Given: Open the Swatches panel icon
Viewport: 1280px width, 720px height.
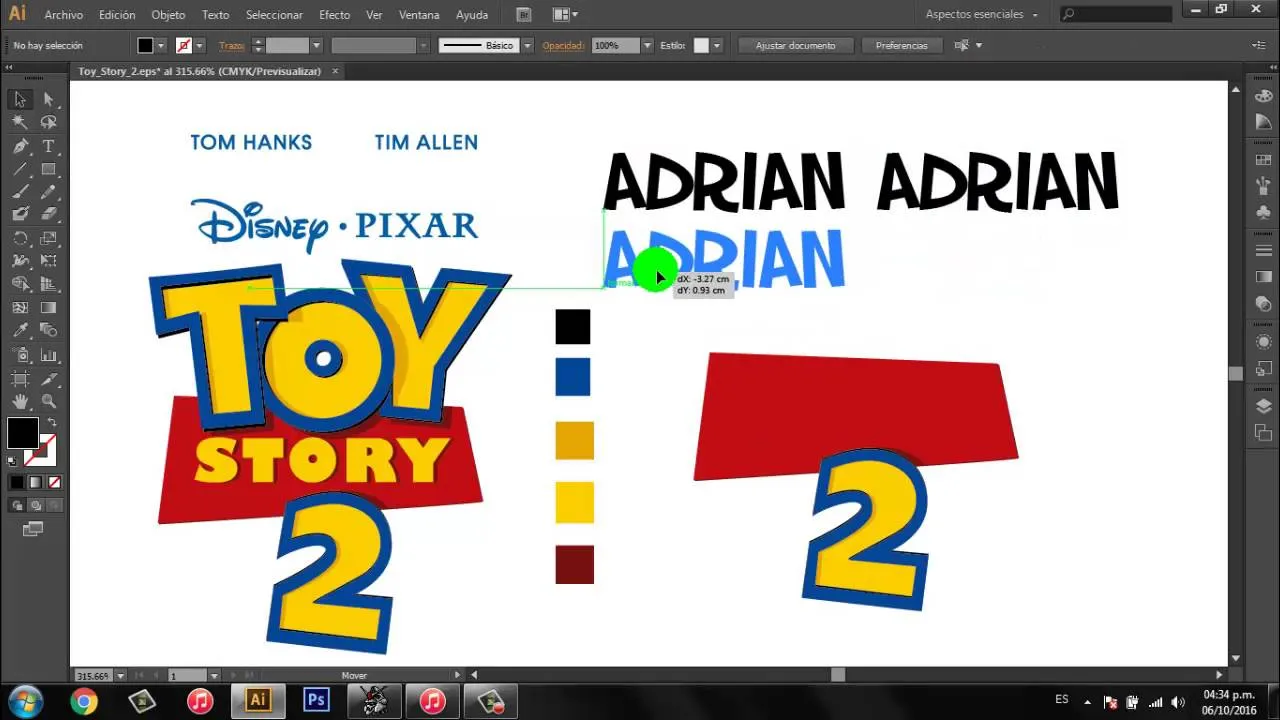Looking at the screenshot, I should click(x=1263, y=160).
